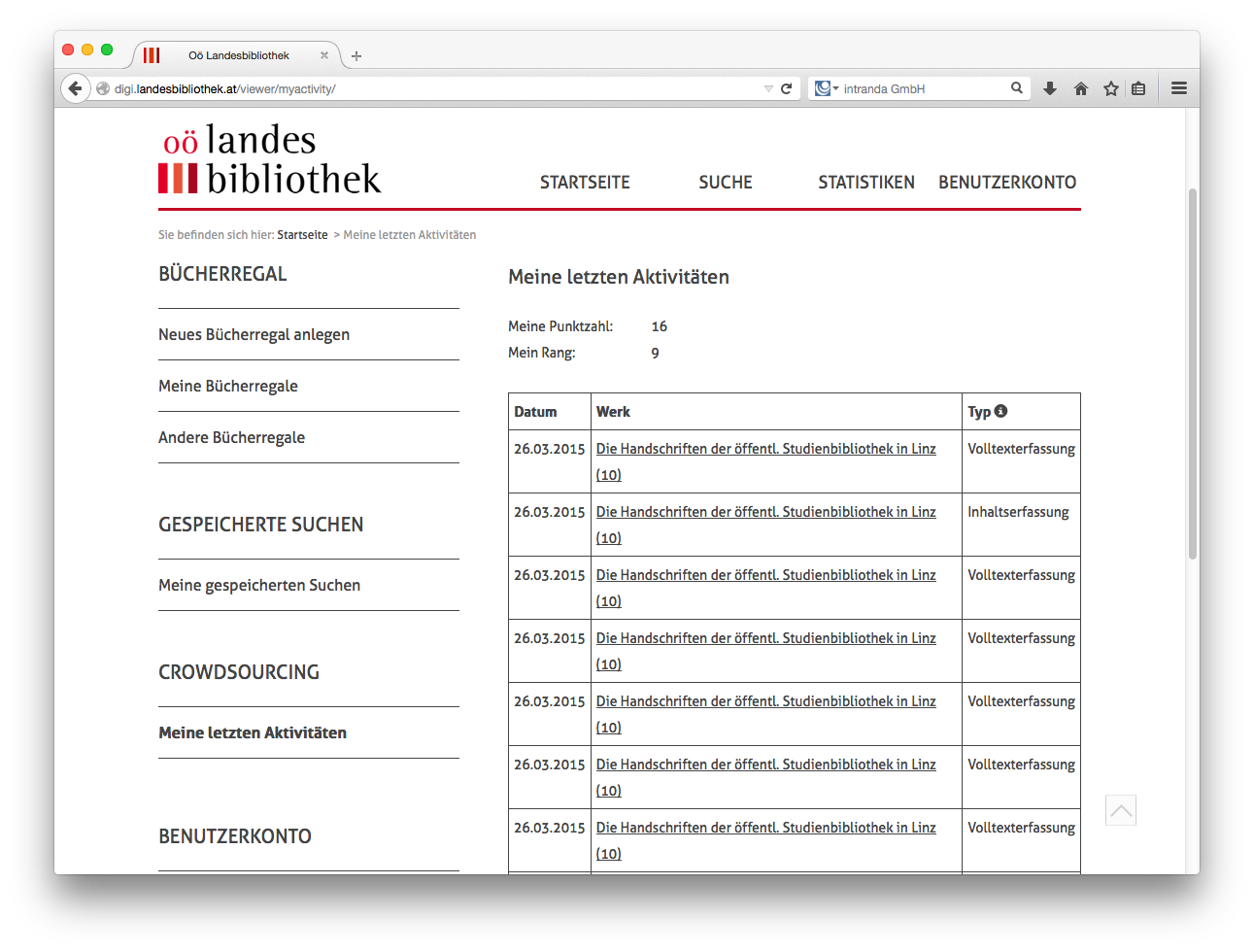The height and width of the screenshot is (952, 1254).
Task: Click the GESPEICHERTE SUCHEN sidebar heading
Action: [x=261, y=525]
